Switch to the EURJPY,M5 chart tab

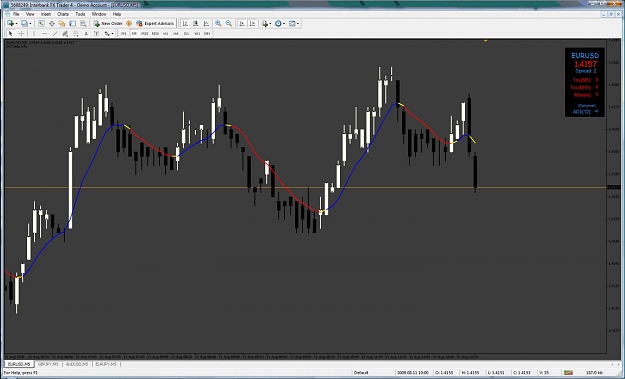point(106,364)
